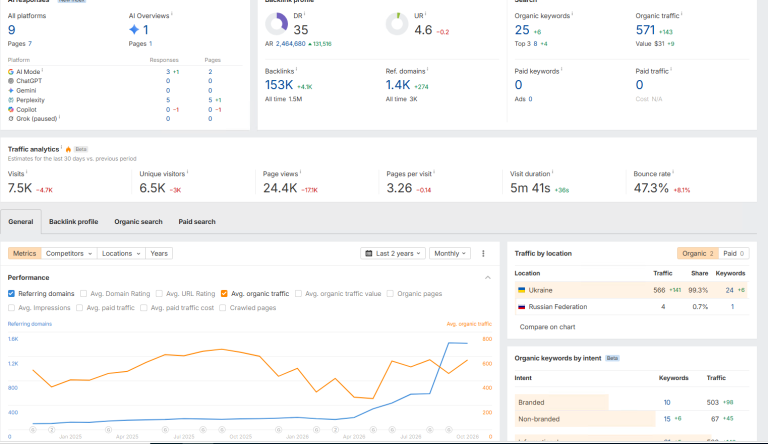Click the orange flame icon beside Traffic analytics
This screenshot has width=768, height=444.
click(68, 149)
